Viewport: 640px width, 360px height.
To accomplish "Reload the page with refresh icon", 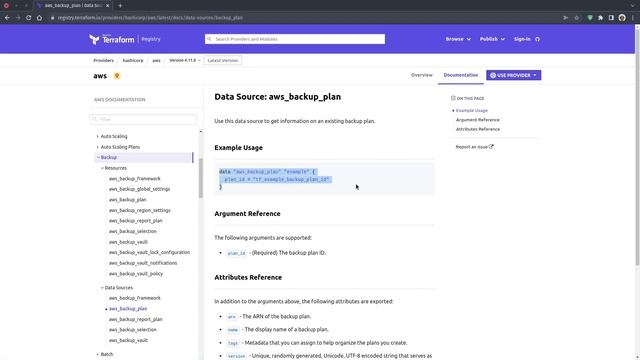I will click(29, 18).
